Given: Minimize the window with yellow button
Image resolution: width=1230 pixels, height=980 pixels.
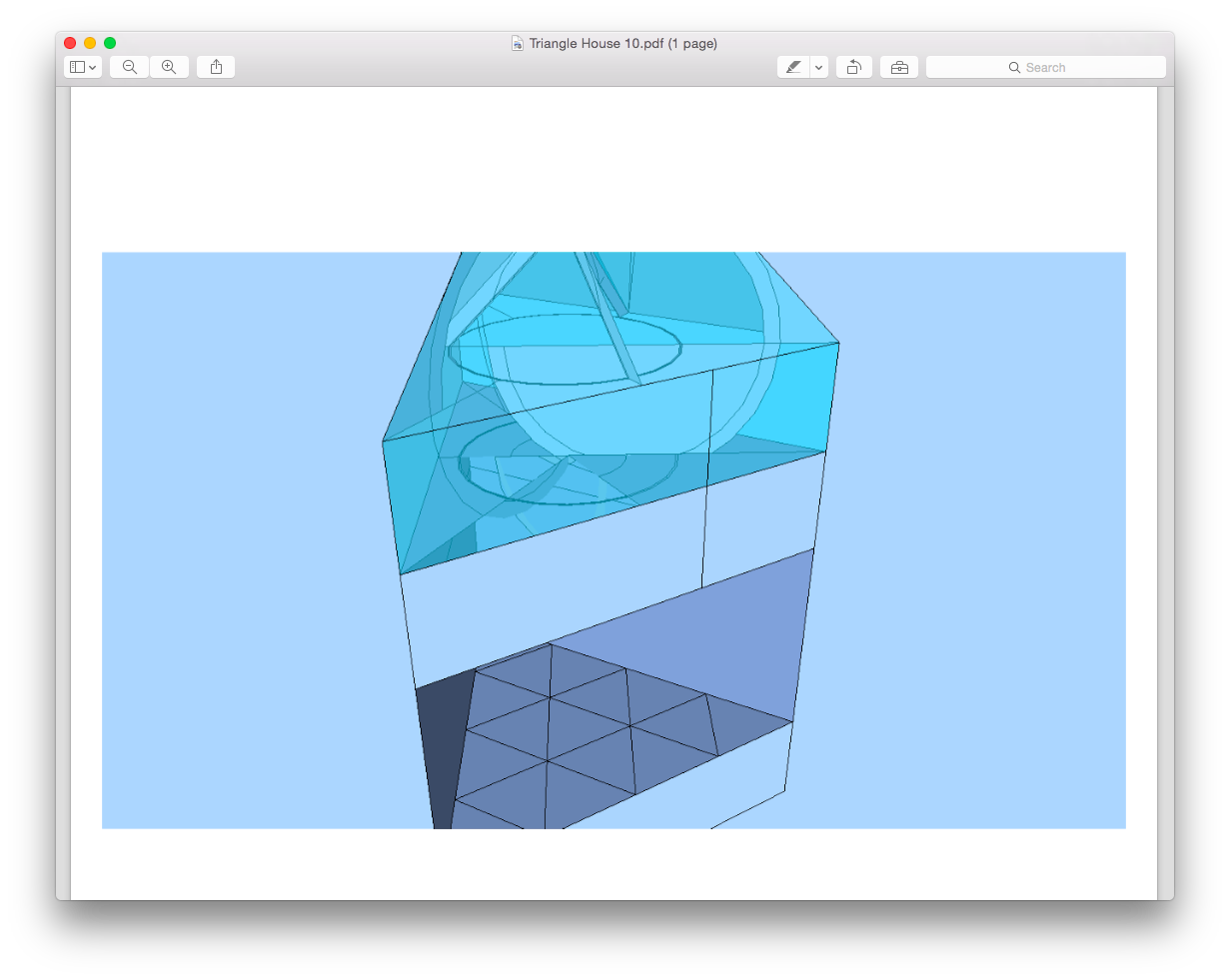Looking at the screenshot, I should tap(90, 43).
